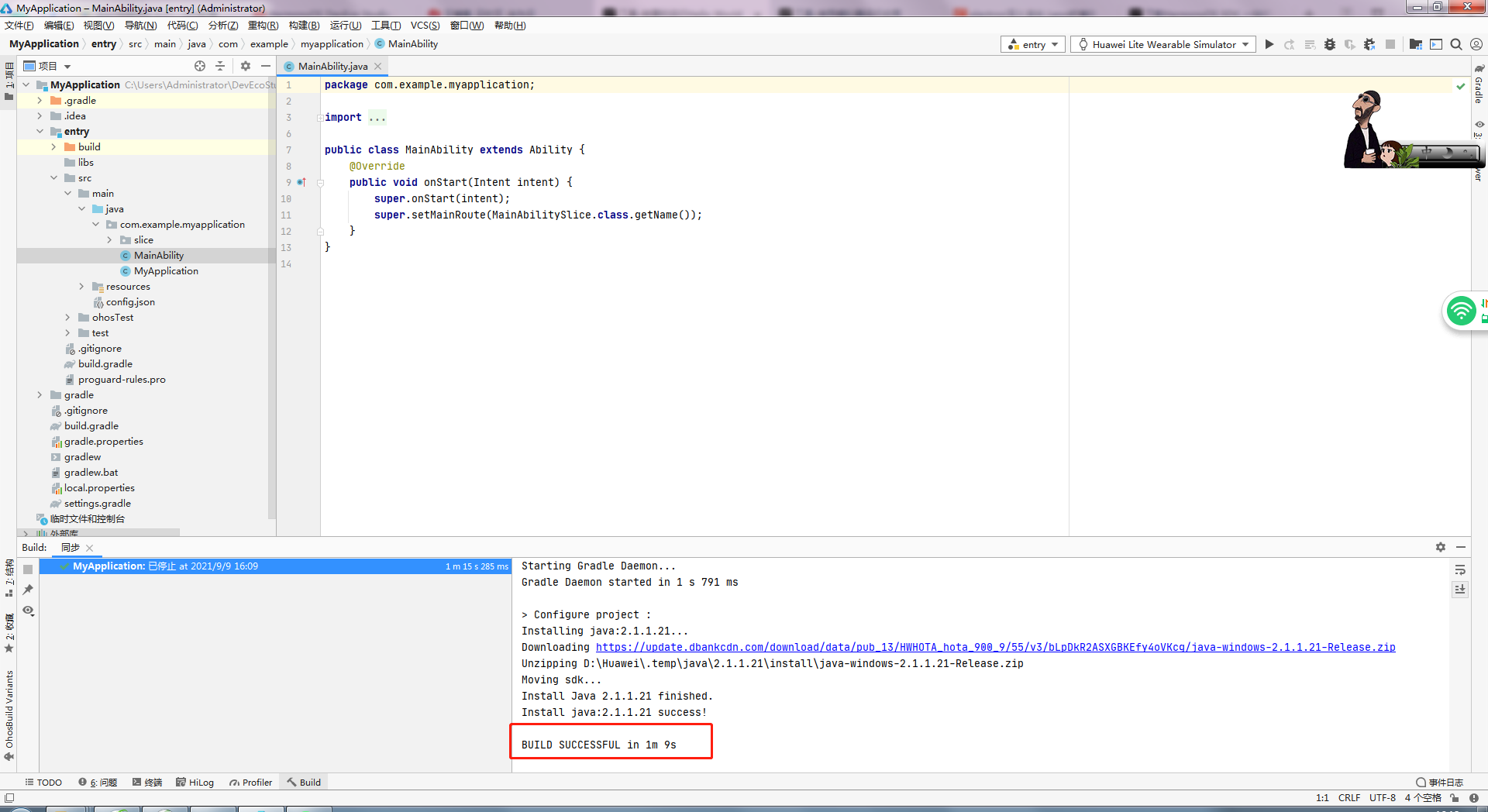This screenshot has width=1488, height=812.
Task: Open the Gradle side panel
Action: (x=1479, y=85)
